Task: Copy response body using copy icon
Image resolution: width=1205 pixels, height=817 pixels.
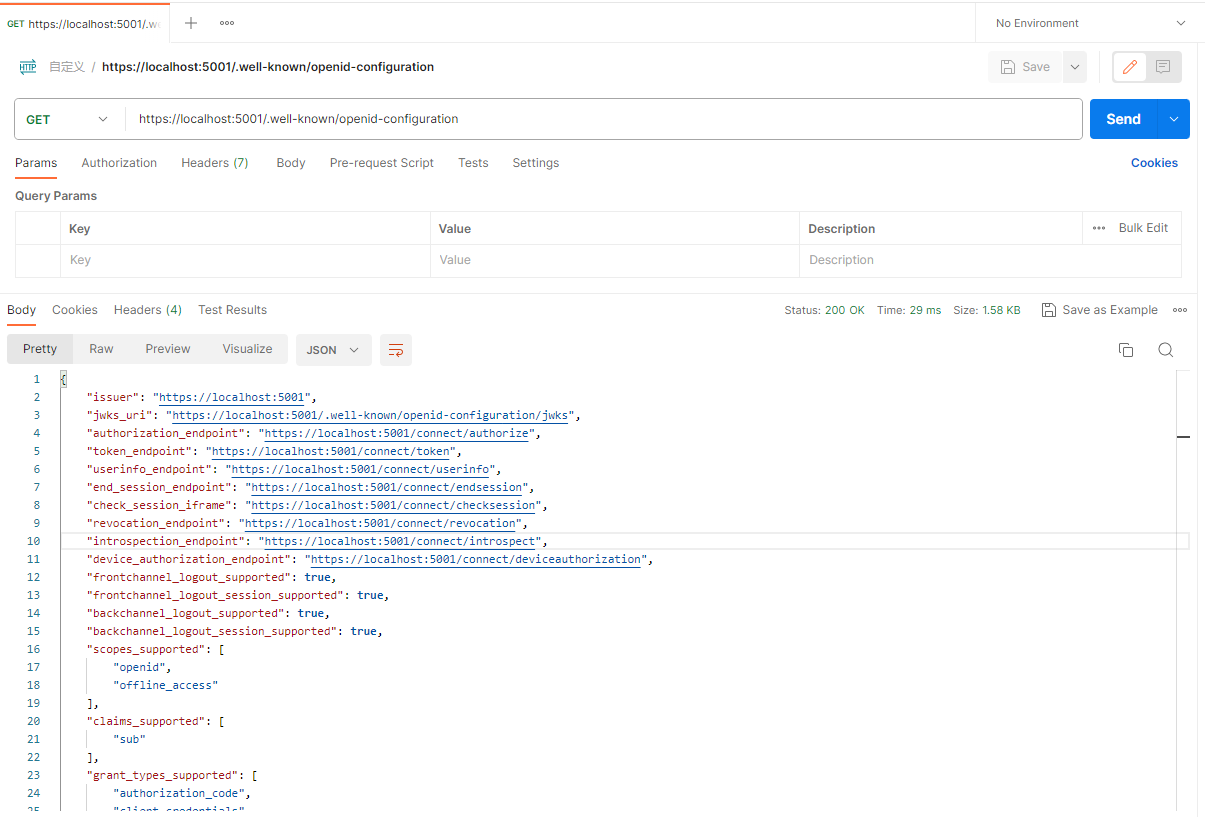Action: [x=1126, y=350]
